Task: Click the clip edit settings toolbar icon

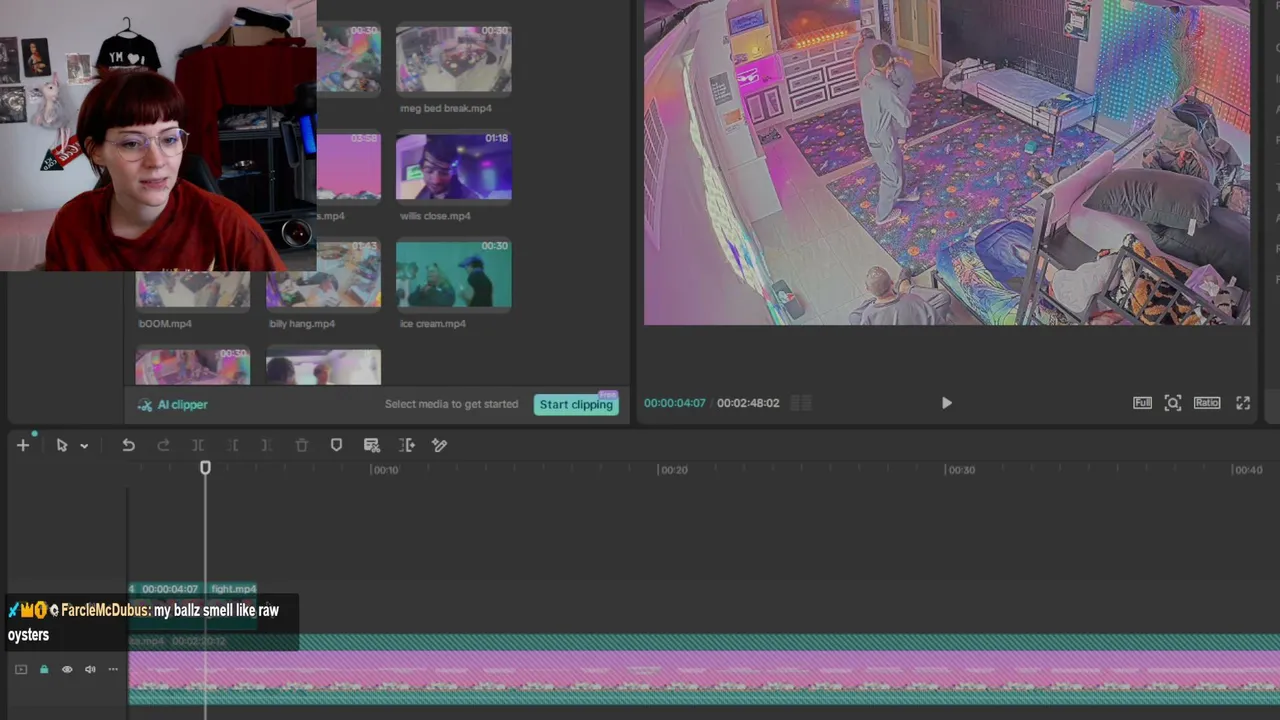Action: pos(372,445)
